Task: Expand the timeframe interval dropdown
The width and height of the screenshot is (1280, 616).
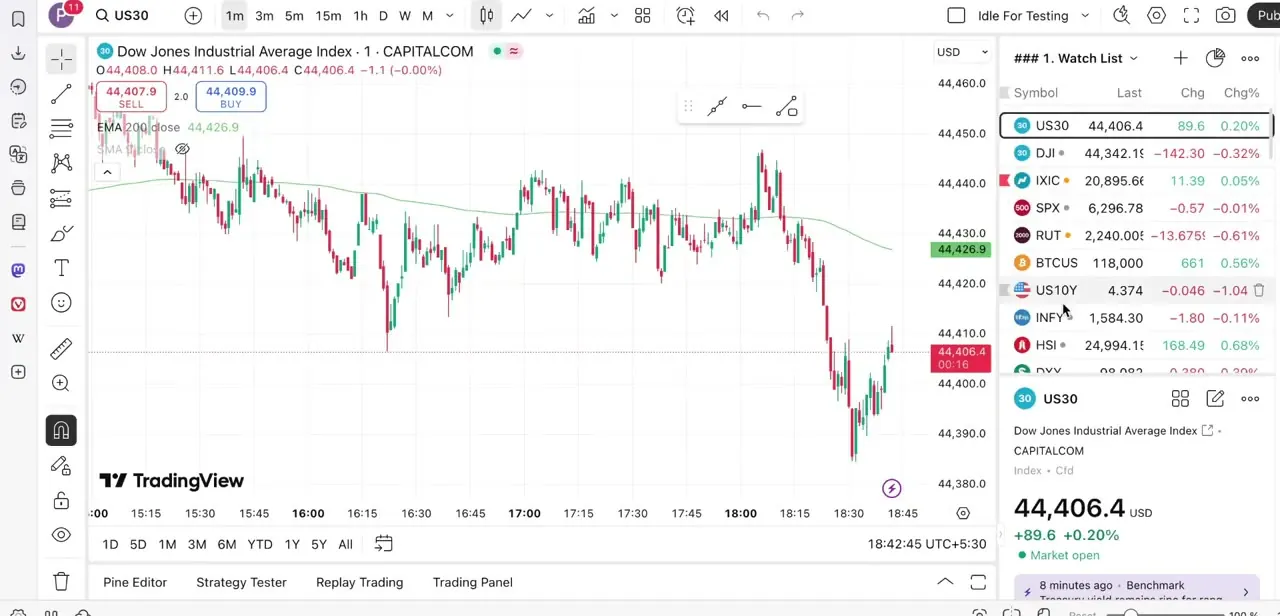Action: (x=450, y=15)
